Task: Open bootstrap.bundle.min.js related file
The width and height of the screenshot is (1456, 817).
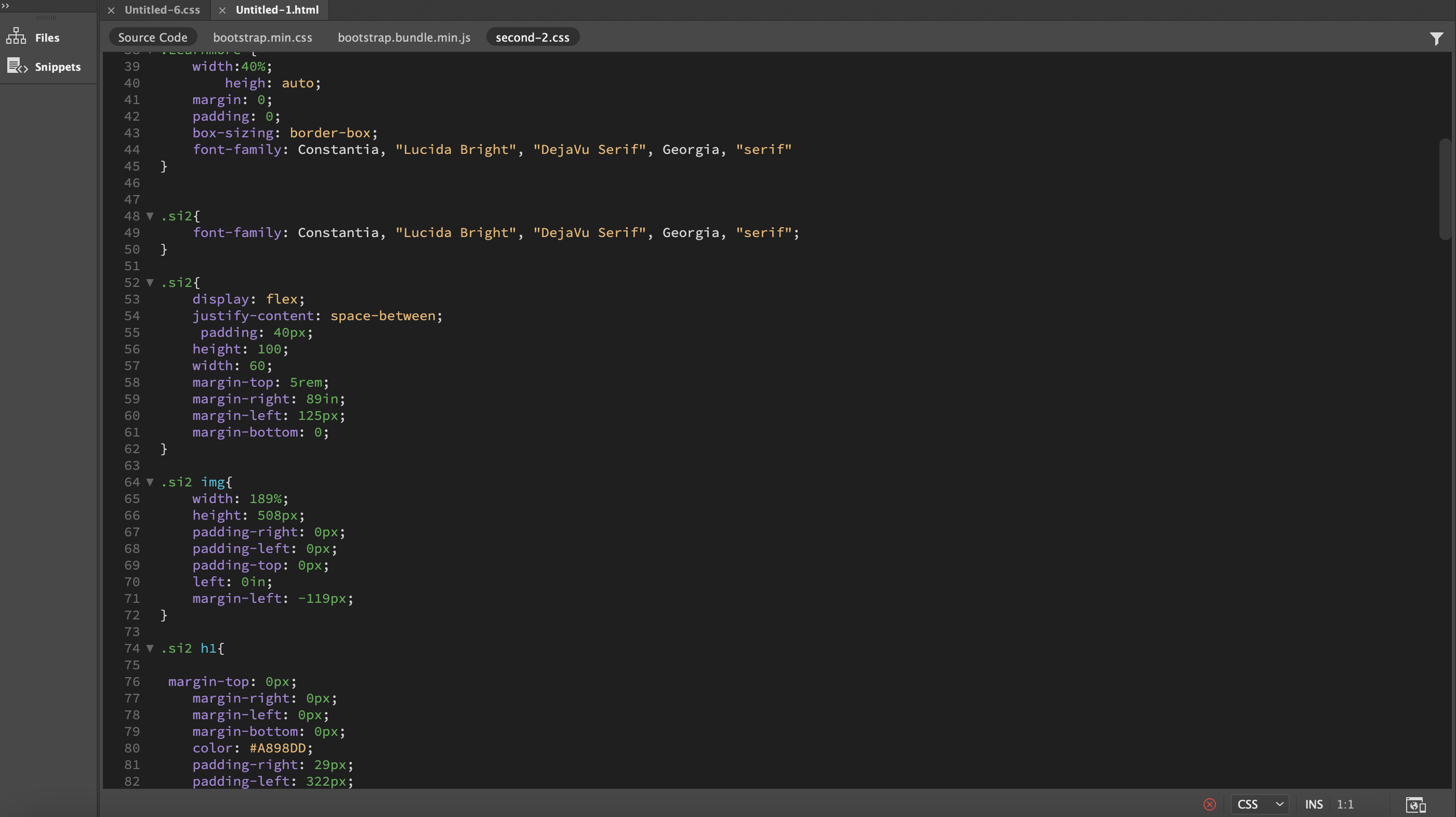Action: click(x=404, y=37)
